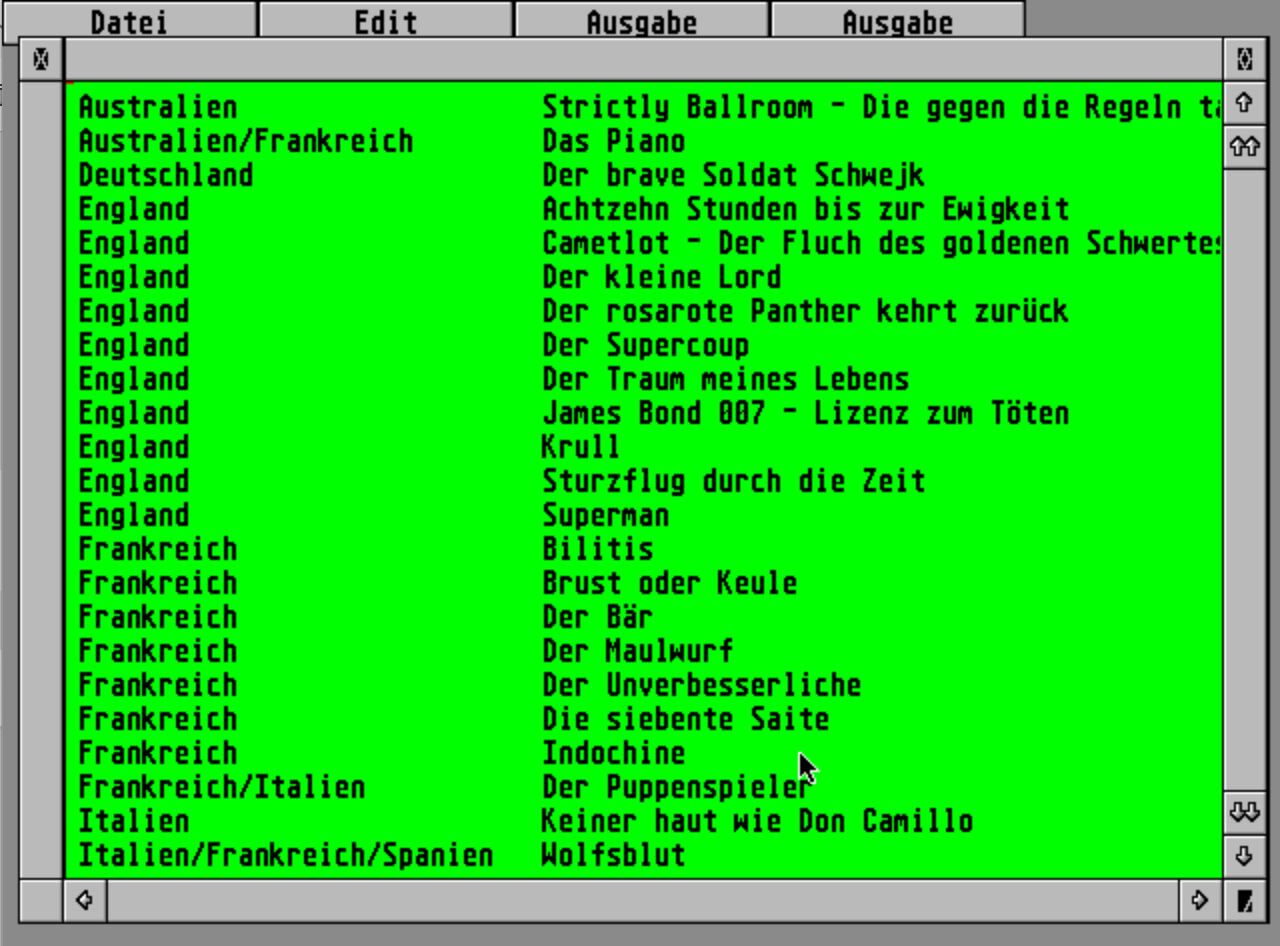Select the film 'Der Unverbesserliche'
This screenshot has width=1280, height=946.
point(701,685)
